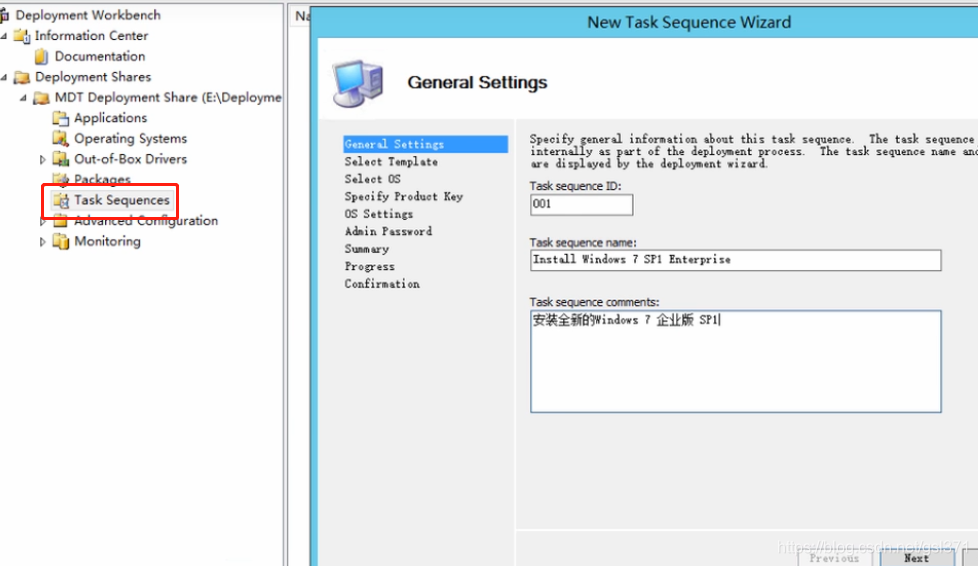978x566 pixels.
Task: Click the Deployment Shares folder icon
Action: [x=22, y=77]
